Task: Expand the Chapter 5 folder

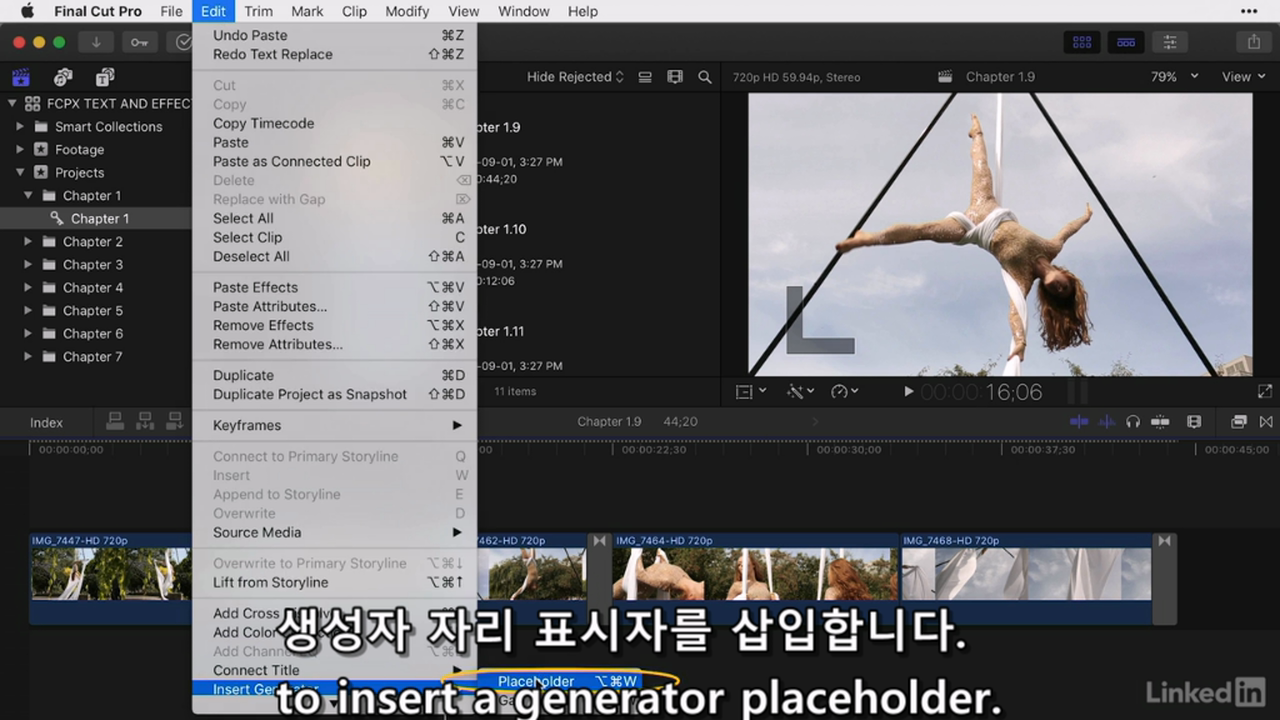Action: 28,311
